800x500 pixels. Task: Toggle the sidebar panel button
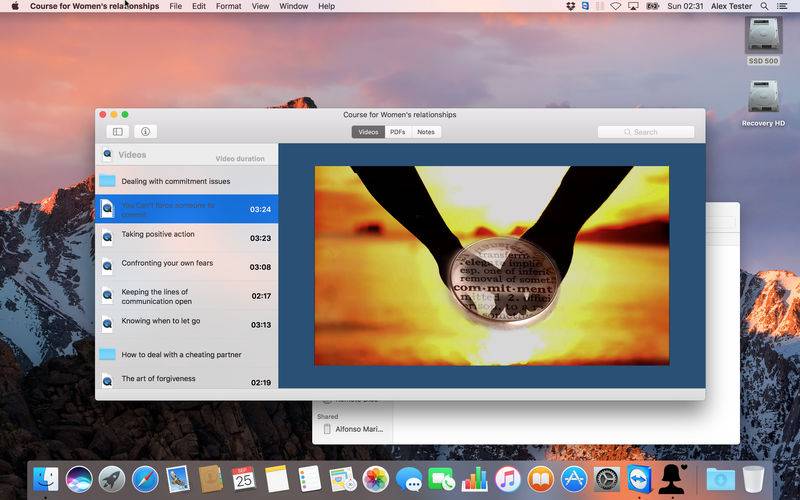(x=117, y=132)
